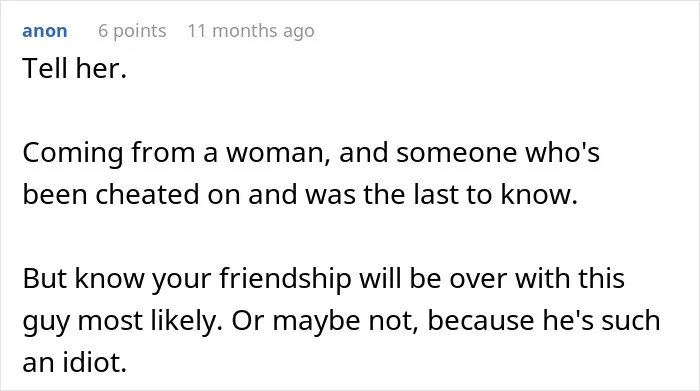Click the word 'friendship' in the comment
Viewport: 700px width, 391px height.
[285, 279]
